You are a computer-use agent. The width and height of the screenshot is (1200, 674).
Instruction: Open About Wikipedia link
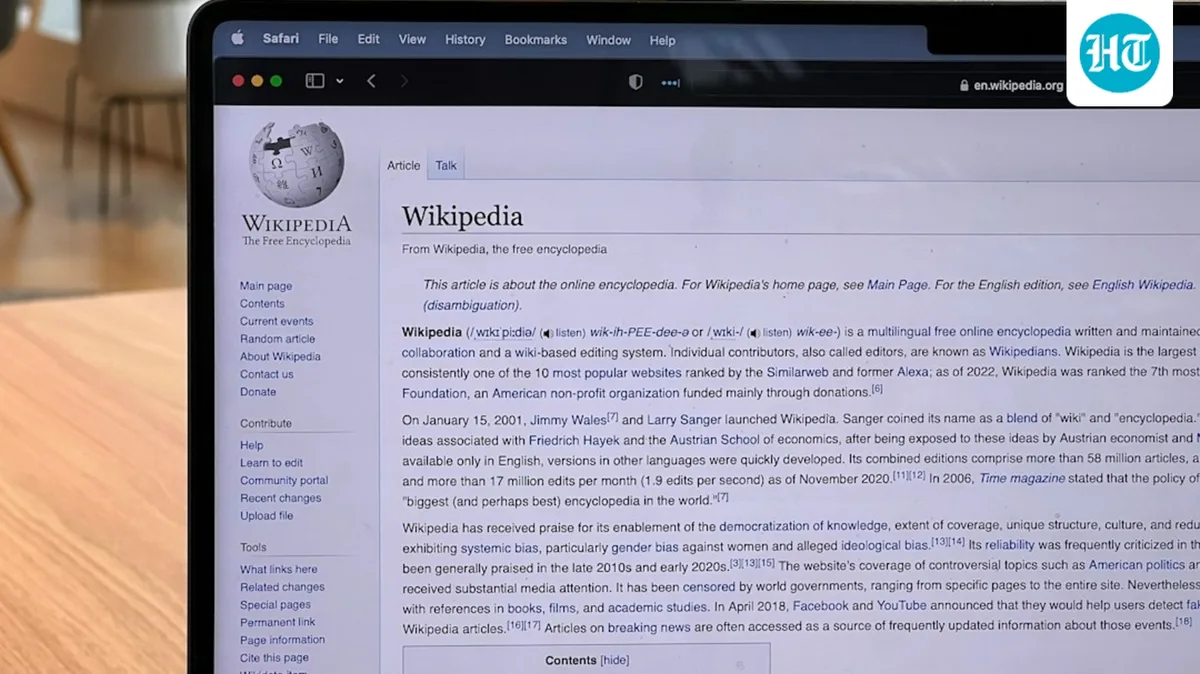click(x=280, y=356)
